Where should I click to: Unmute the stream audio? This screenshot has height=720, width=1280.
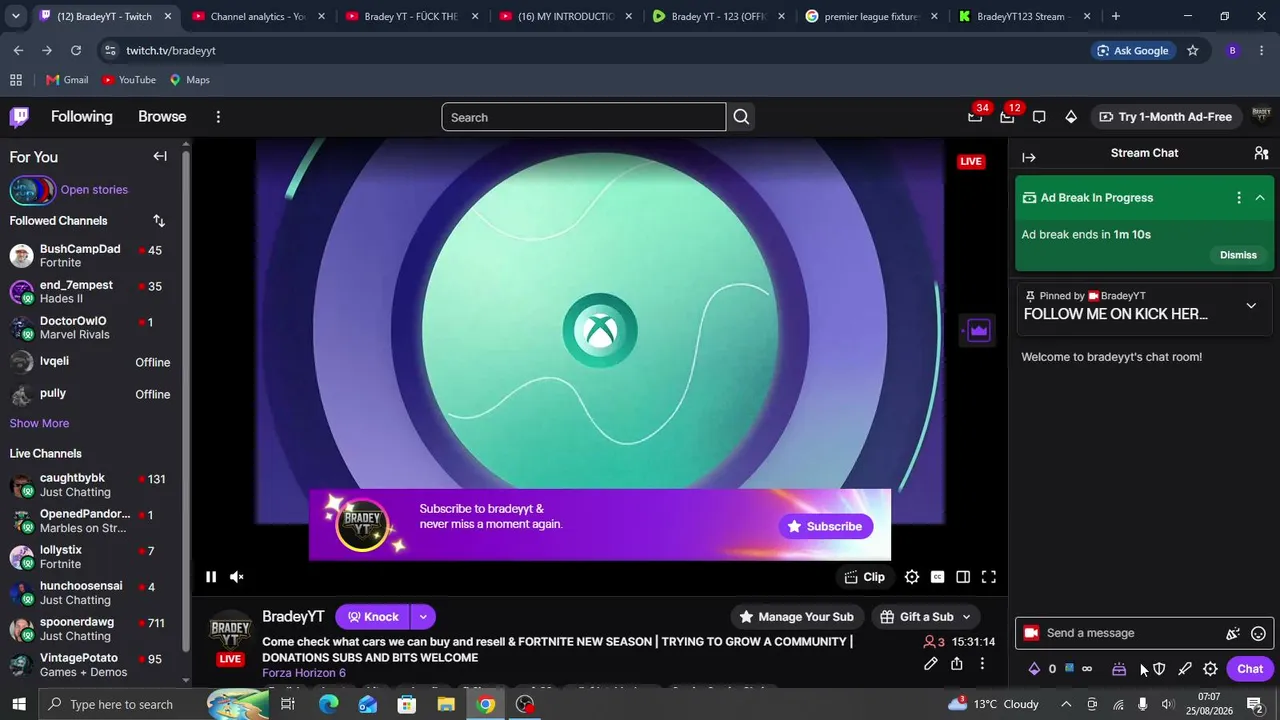237,577
